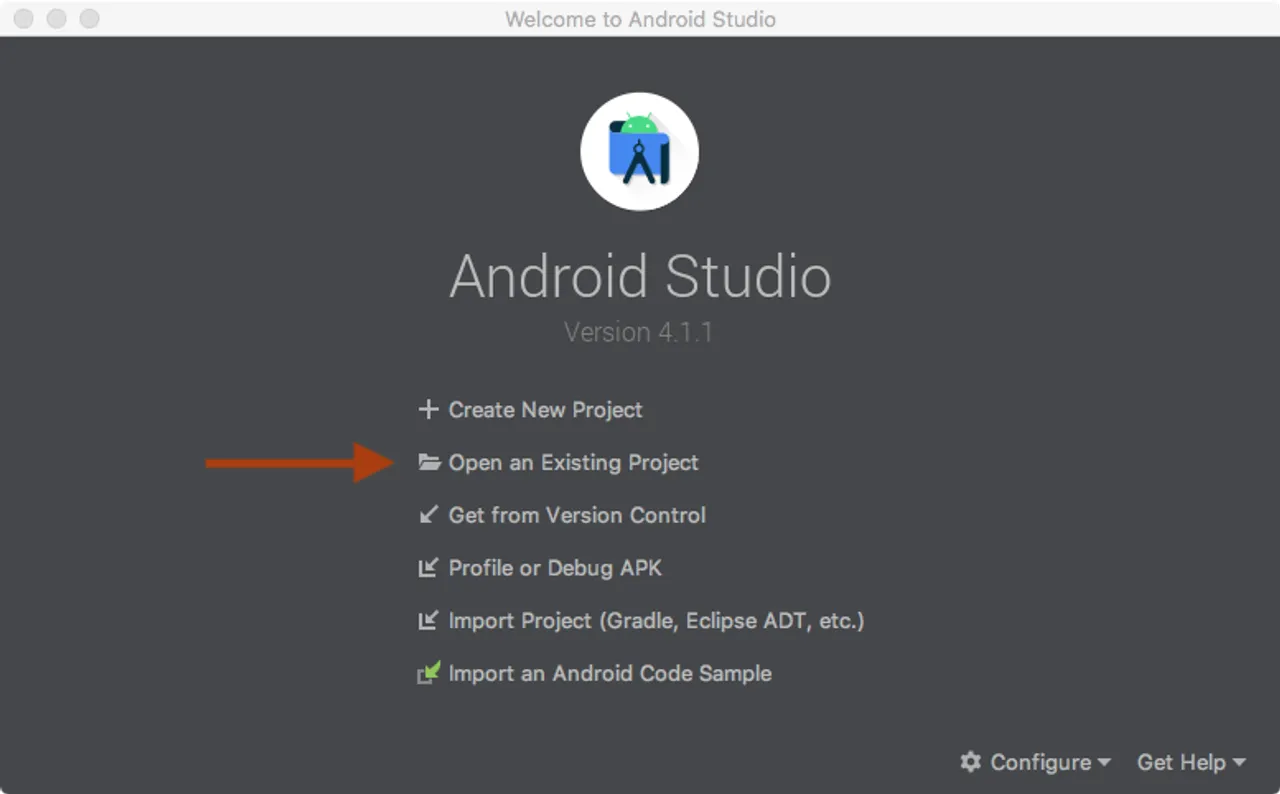Viewport: 1280px width, 794px height.
Task: Expand the Configure options using its chevron
Action: 1106,763
